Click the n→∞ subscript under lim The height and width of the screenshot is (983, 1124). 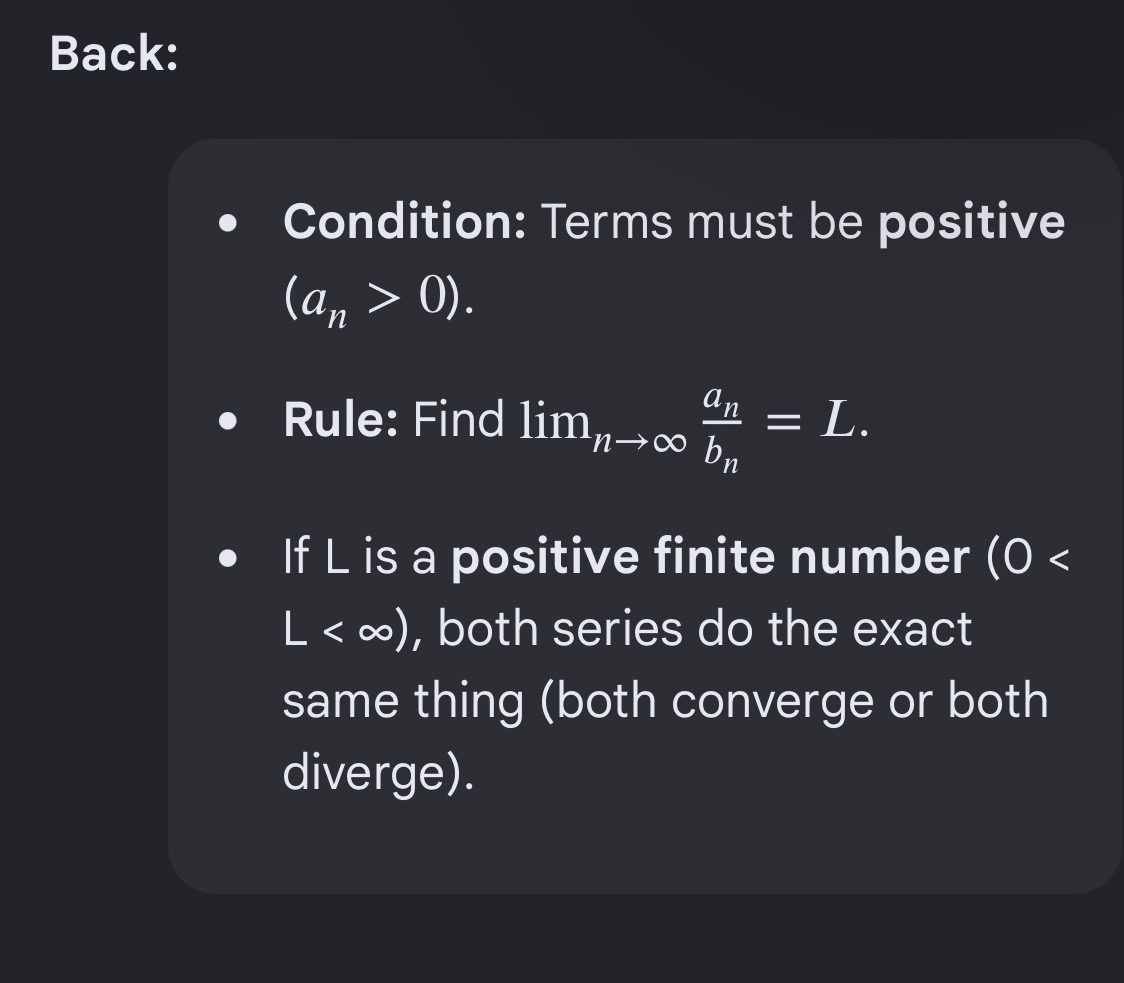pos(639,442)
